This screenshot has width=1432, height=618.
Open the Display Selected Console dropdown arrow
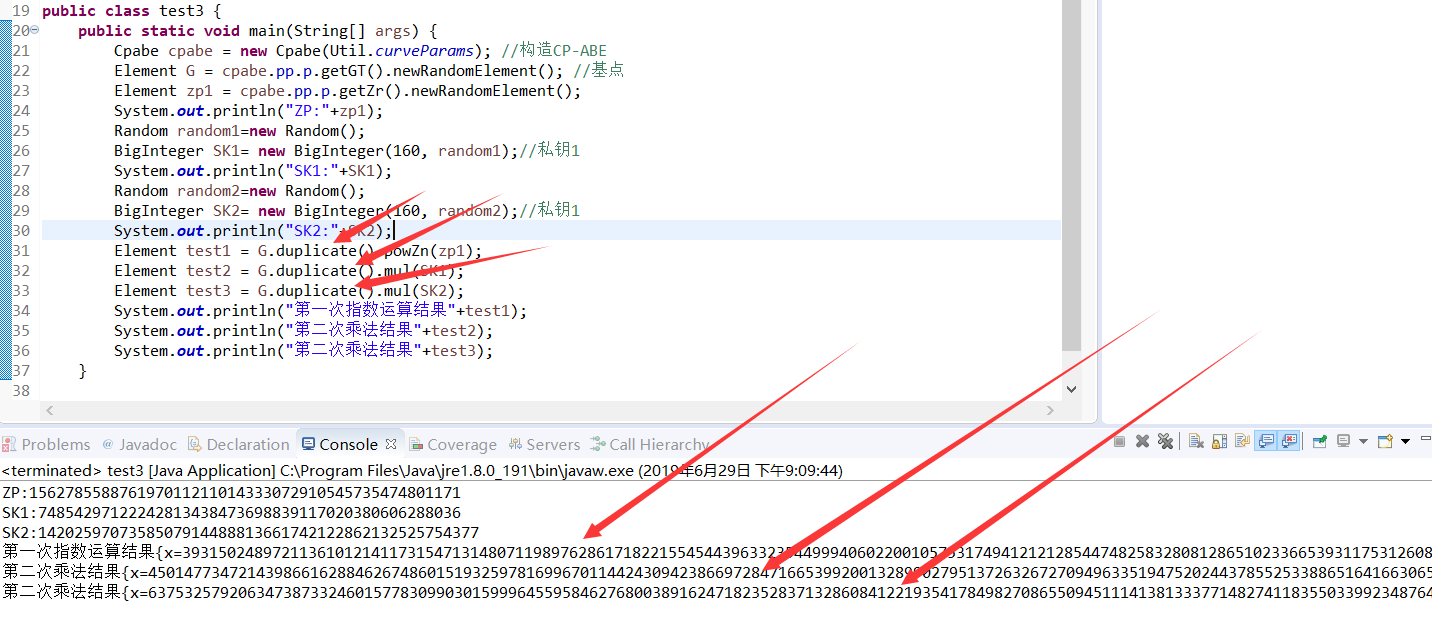tap(1363, 441)
